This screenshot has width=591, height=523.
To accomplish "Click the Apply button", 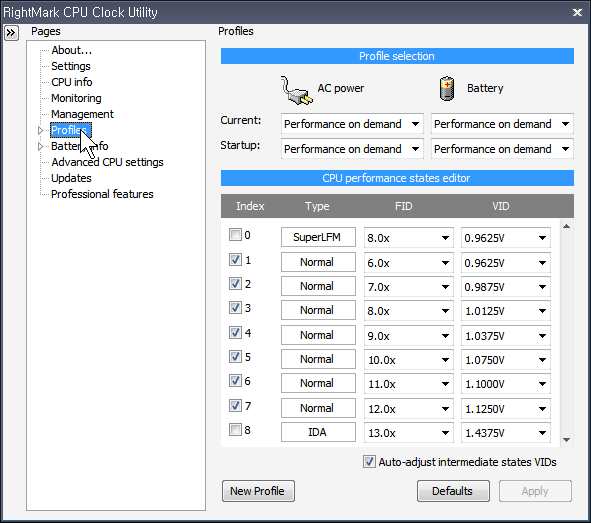I will (535, 491).
